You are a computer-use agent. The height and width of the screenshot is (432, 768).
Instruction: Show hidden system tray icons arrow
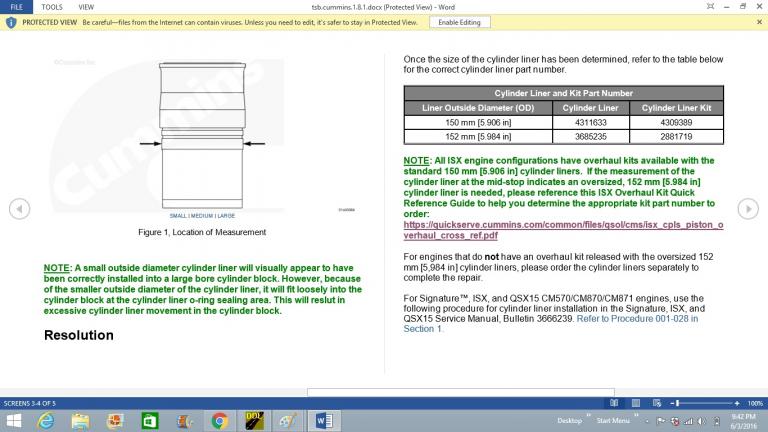(647, 421)
